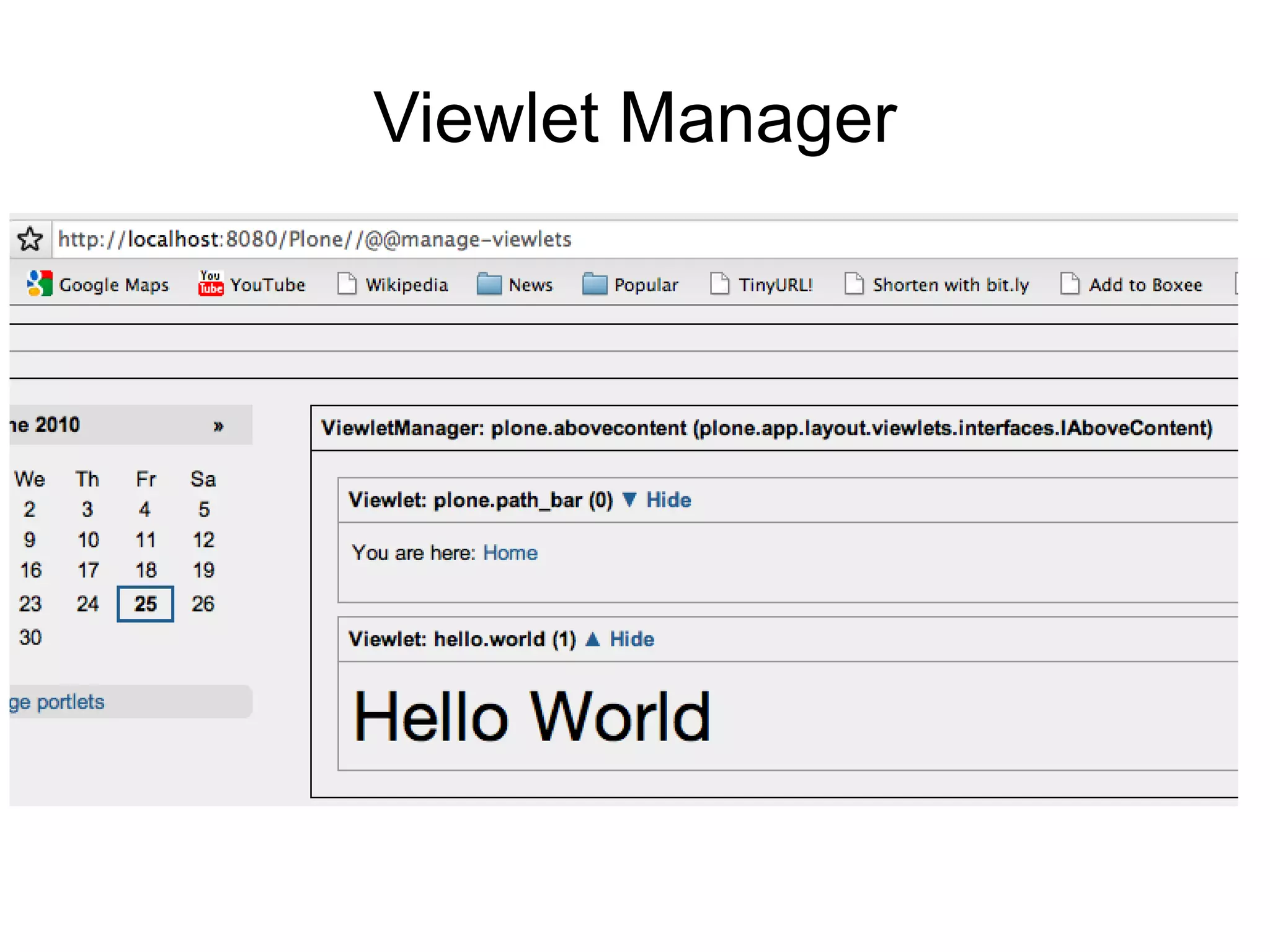Image resolution: width=1270 pixels, height=952 pixels.
Task: Select calendar date 16
Action: coord(30,570)
